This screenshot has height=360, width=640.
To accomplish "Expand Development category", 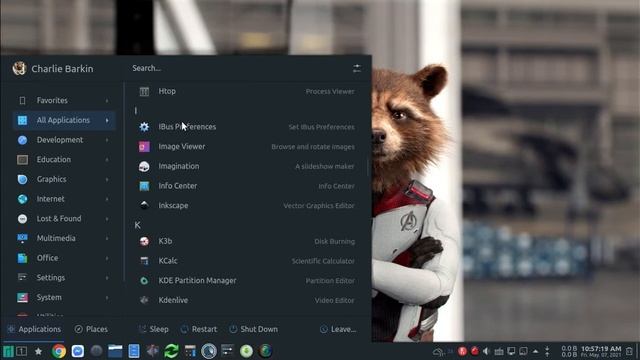I will [x=107, y=140].
